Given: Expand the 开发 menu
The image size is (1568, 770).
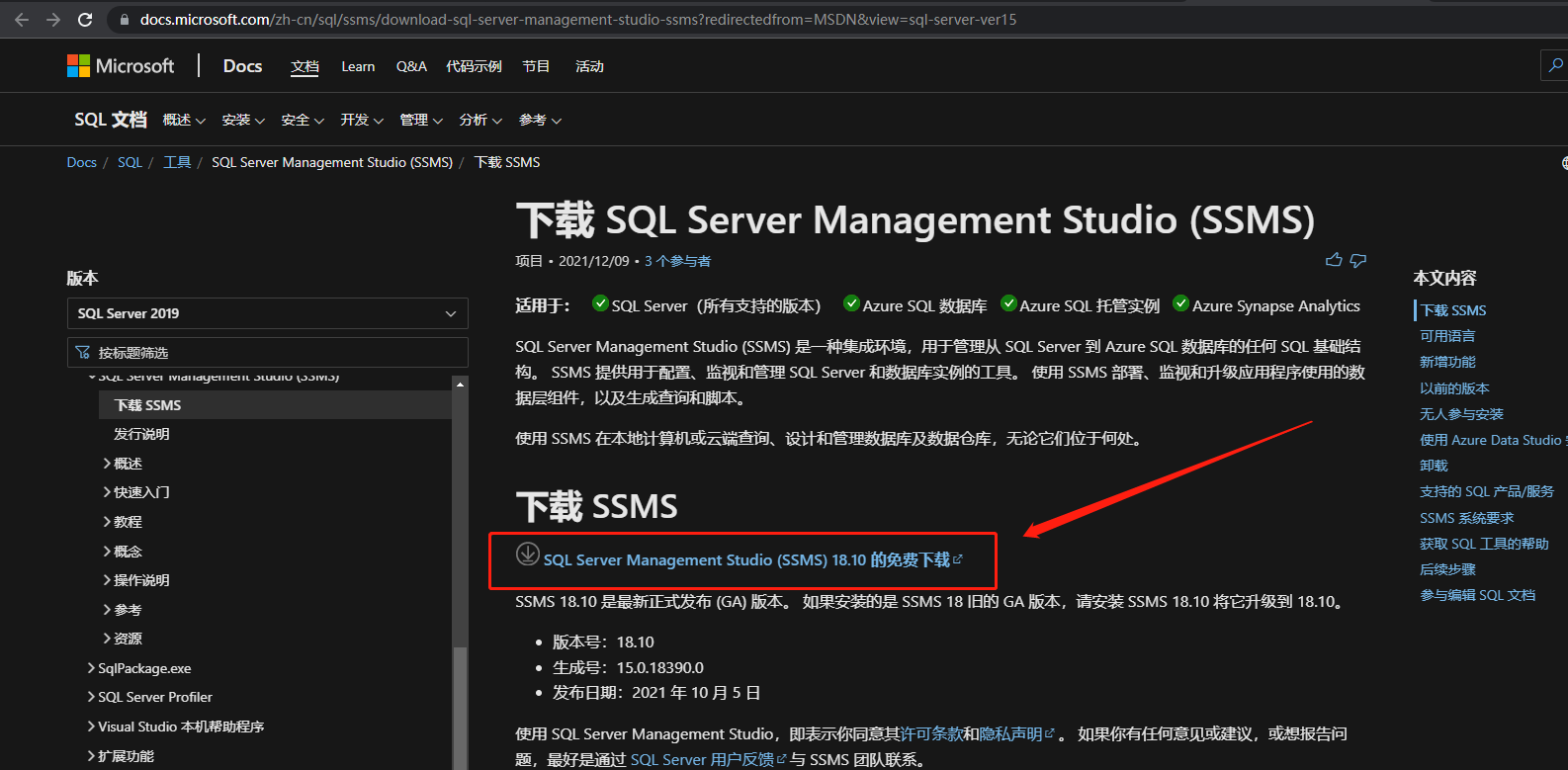Looking at the screenshot, I should tap(362, 120).
